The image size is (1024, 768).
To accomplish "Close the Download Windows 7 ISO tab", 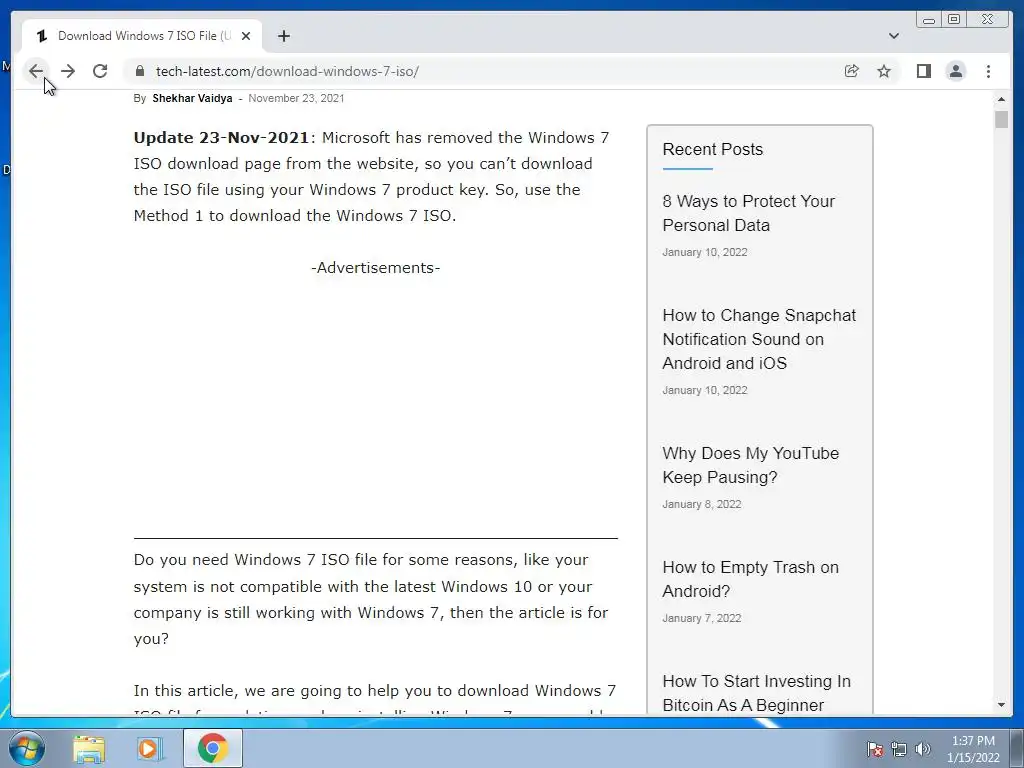I will coord(246,36).
